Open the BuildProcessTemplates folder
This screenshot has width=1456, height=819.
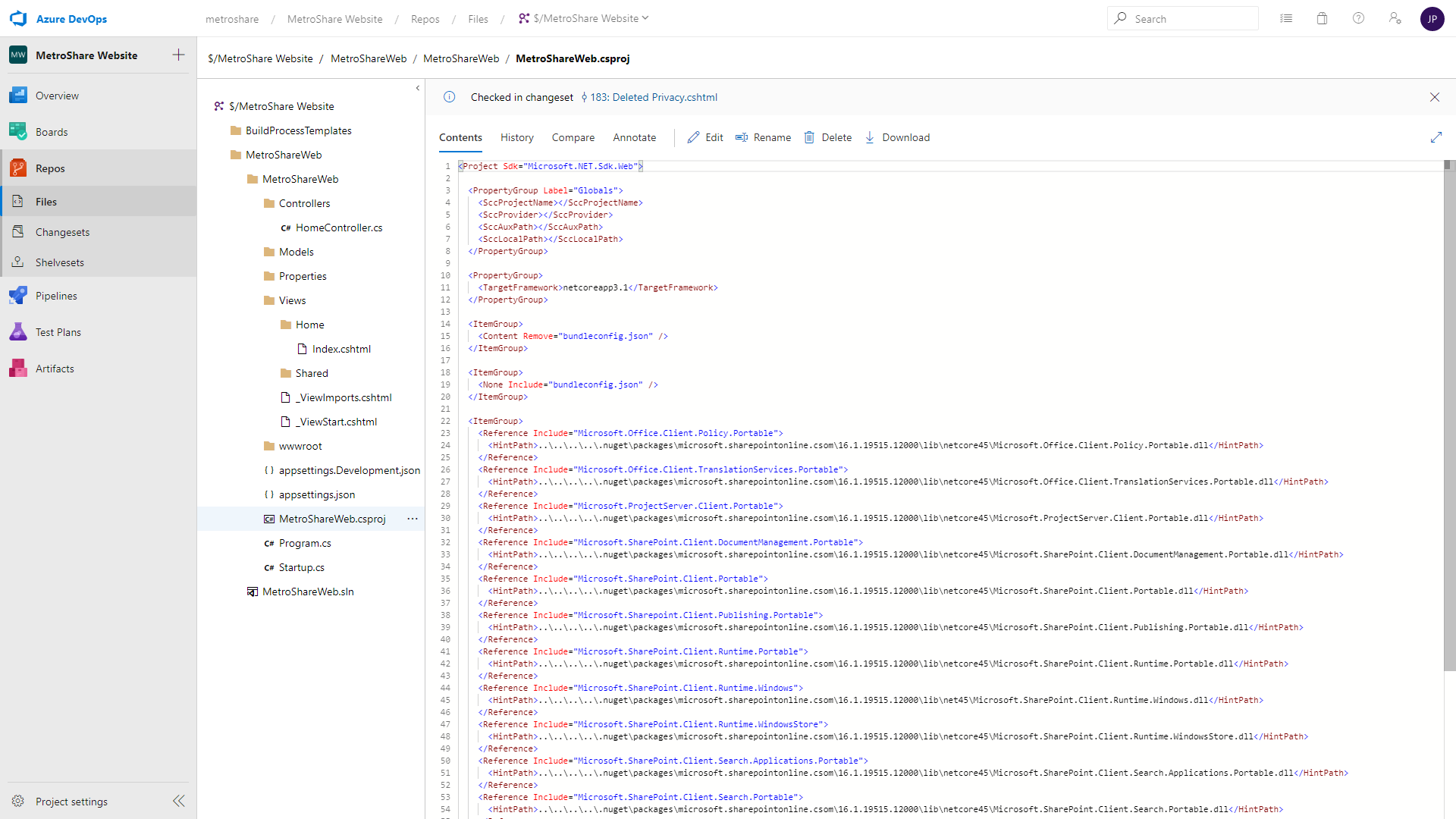[x=298, y=130]
